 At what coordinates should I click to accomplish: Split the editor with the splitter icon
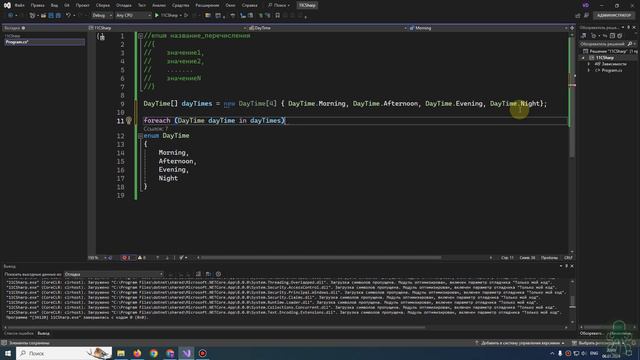click(572, 28)
